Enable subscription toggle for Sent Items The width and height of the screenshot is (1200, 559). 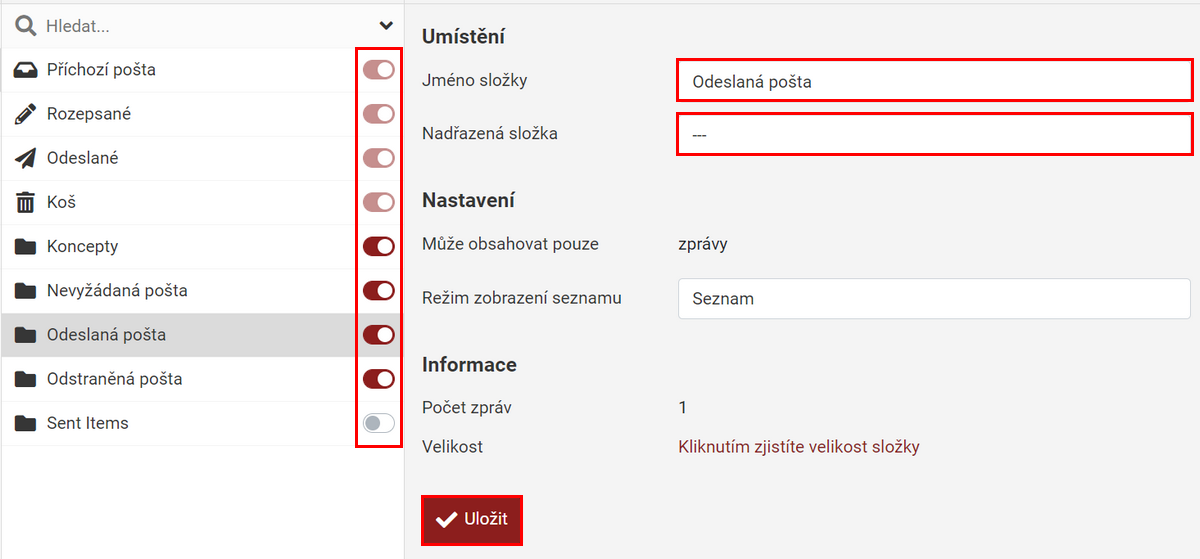point(379,423)
